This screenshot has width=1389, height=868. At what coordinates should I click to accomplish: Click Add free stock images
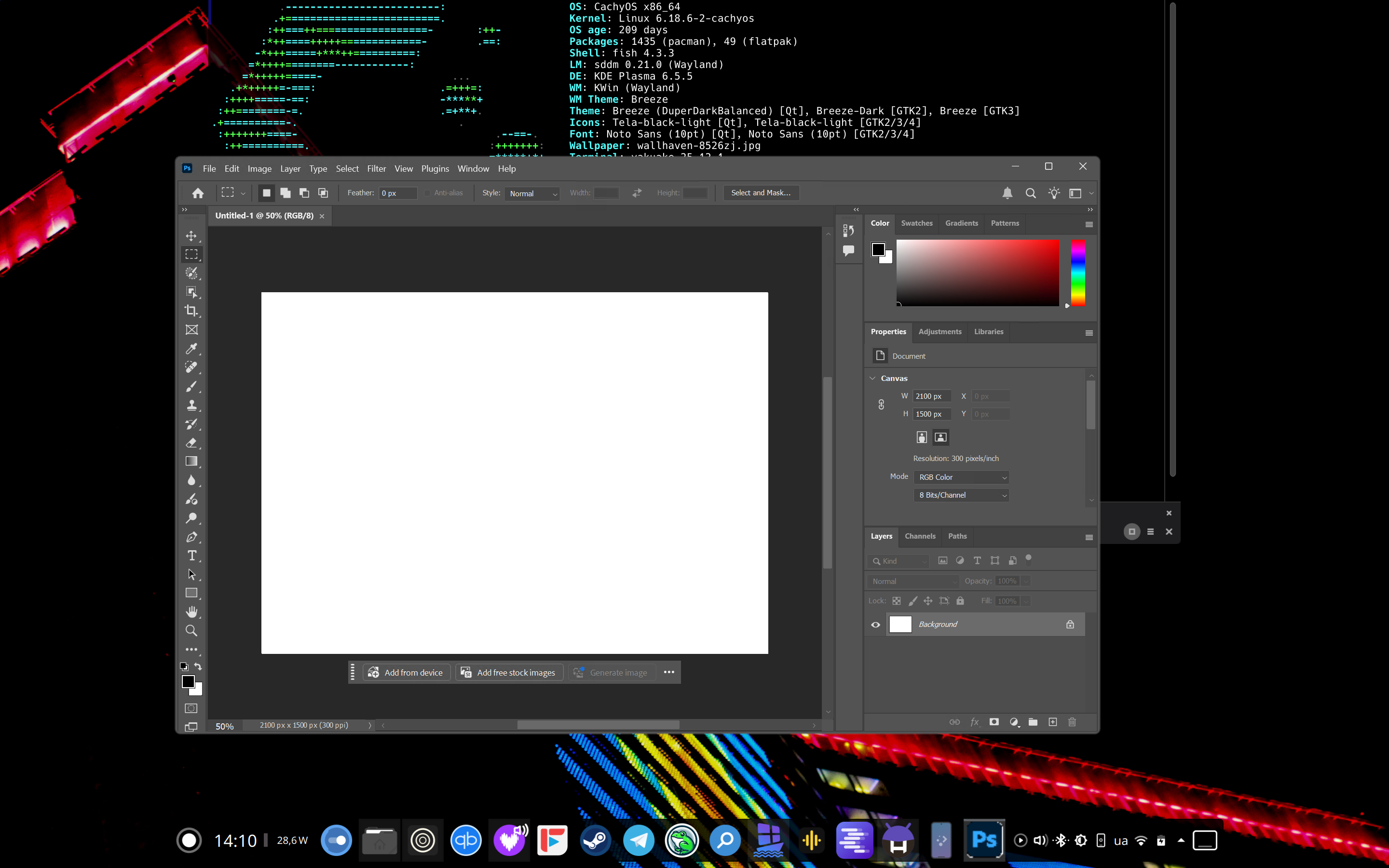coord(508,672)
